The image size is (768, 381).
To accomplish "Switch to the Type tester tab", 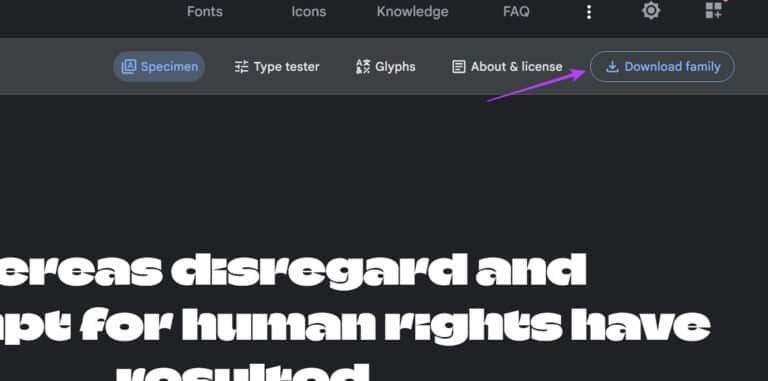I will (x=277, y=67).
